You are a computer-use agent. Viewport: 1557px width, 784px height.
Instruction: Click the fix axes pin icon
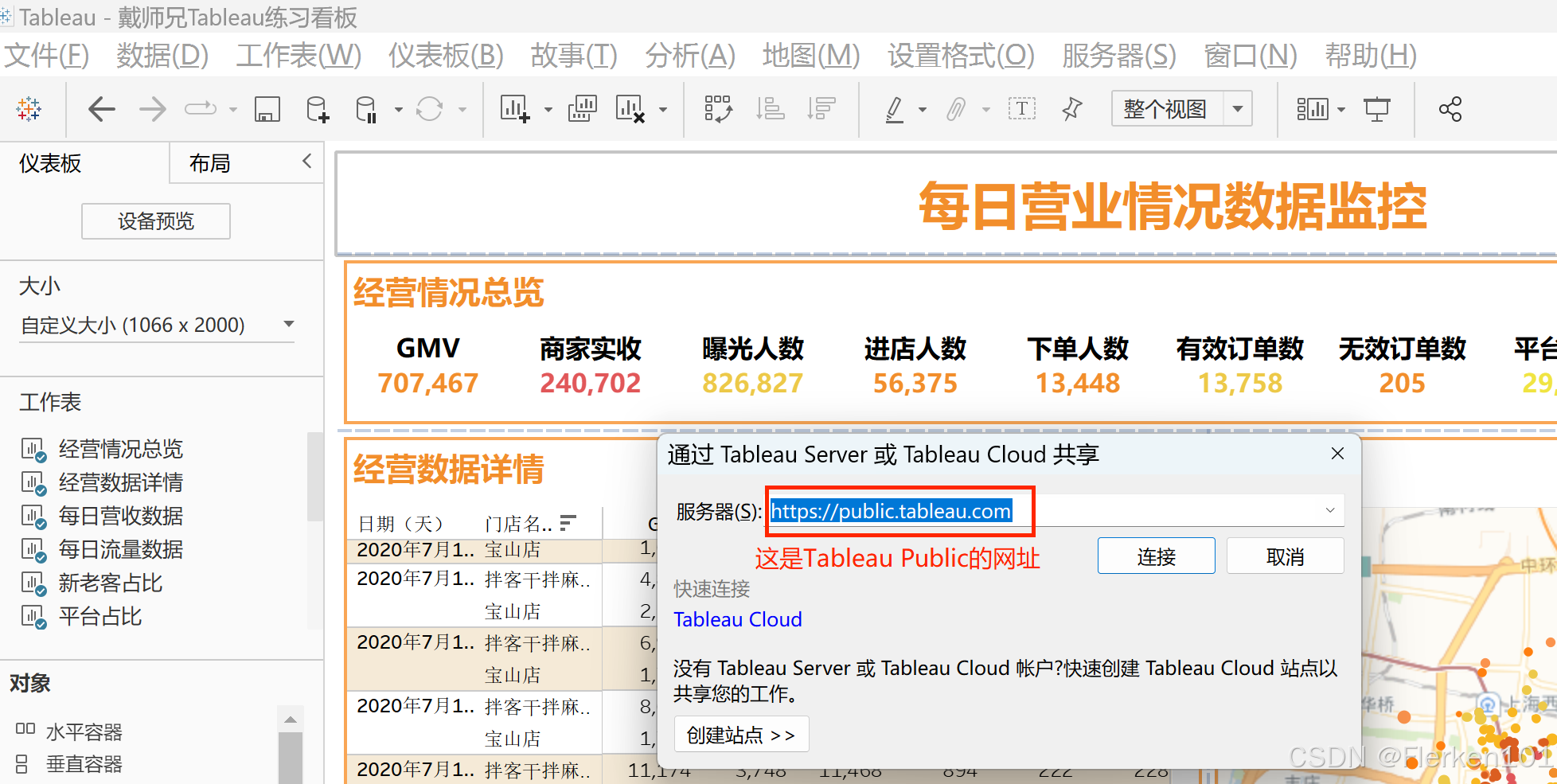click(x=1072, y=109)
